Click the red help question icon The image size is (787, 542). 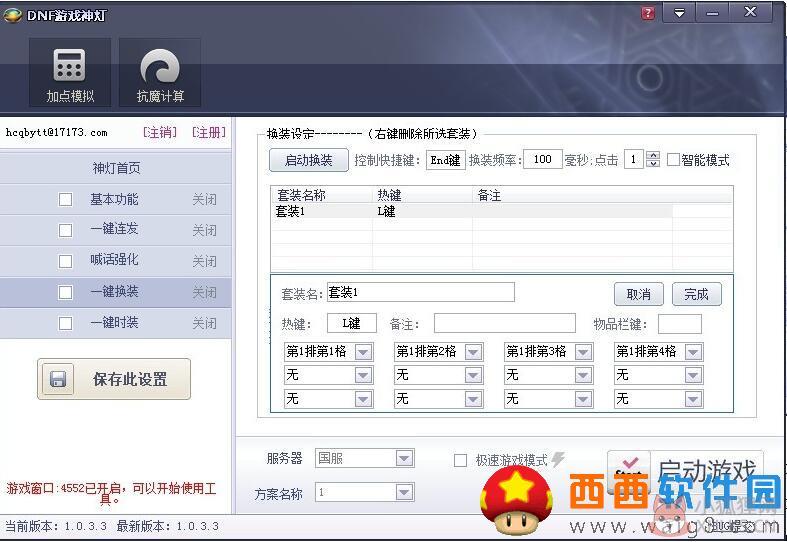(x=648, y=13)
